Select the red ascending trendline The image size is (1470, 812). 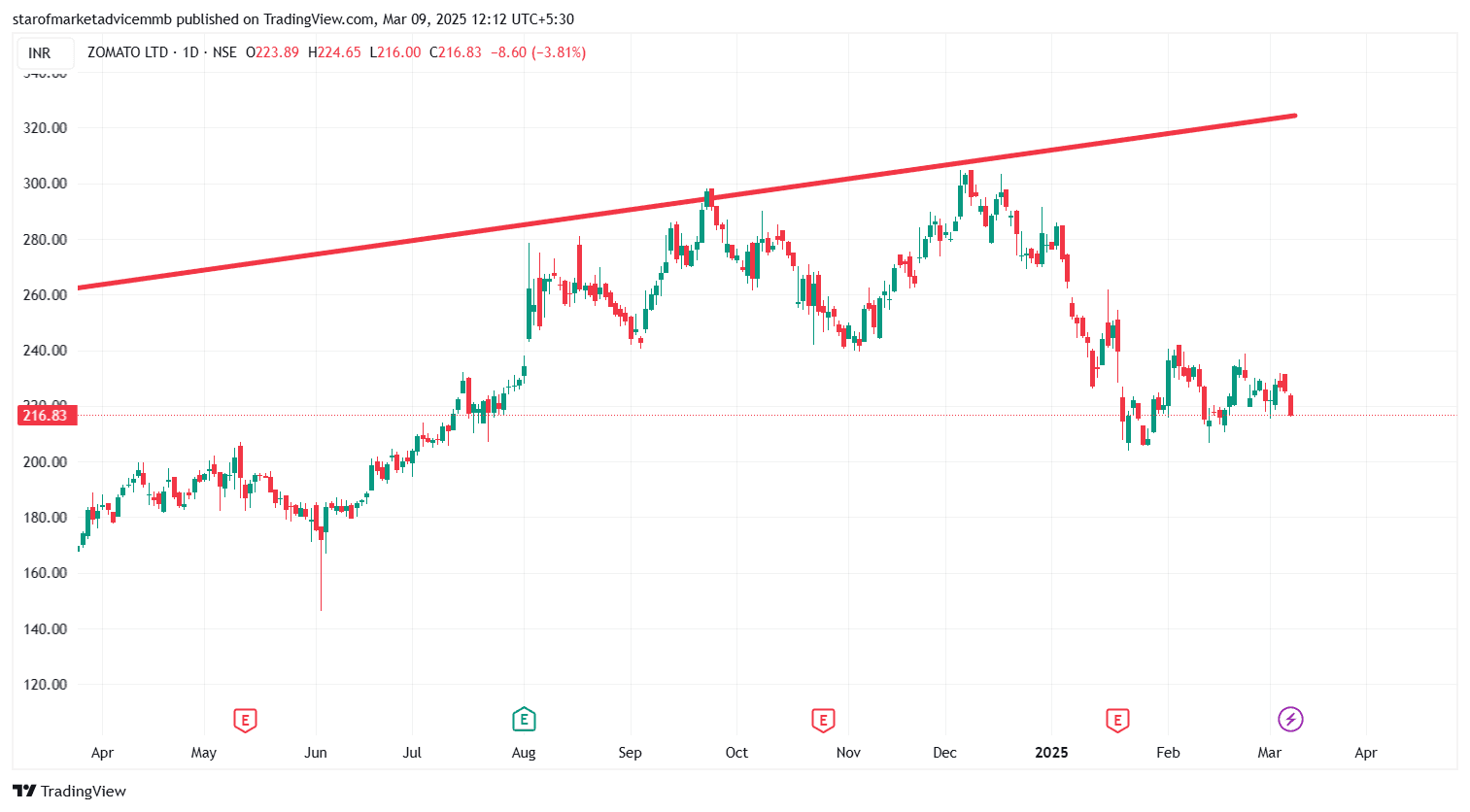(686, 202)
